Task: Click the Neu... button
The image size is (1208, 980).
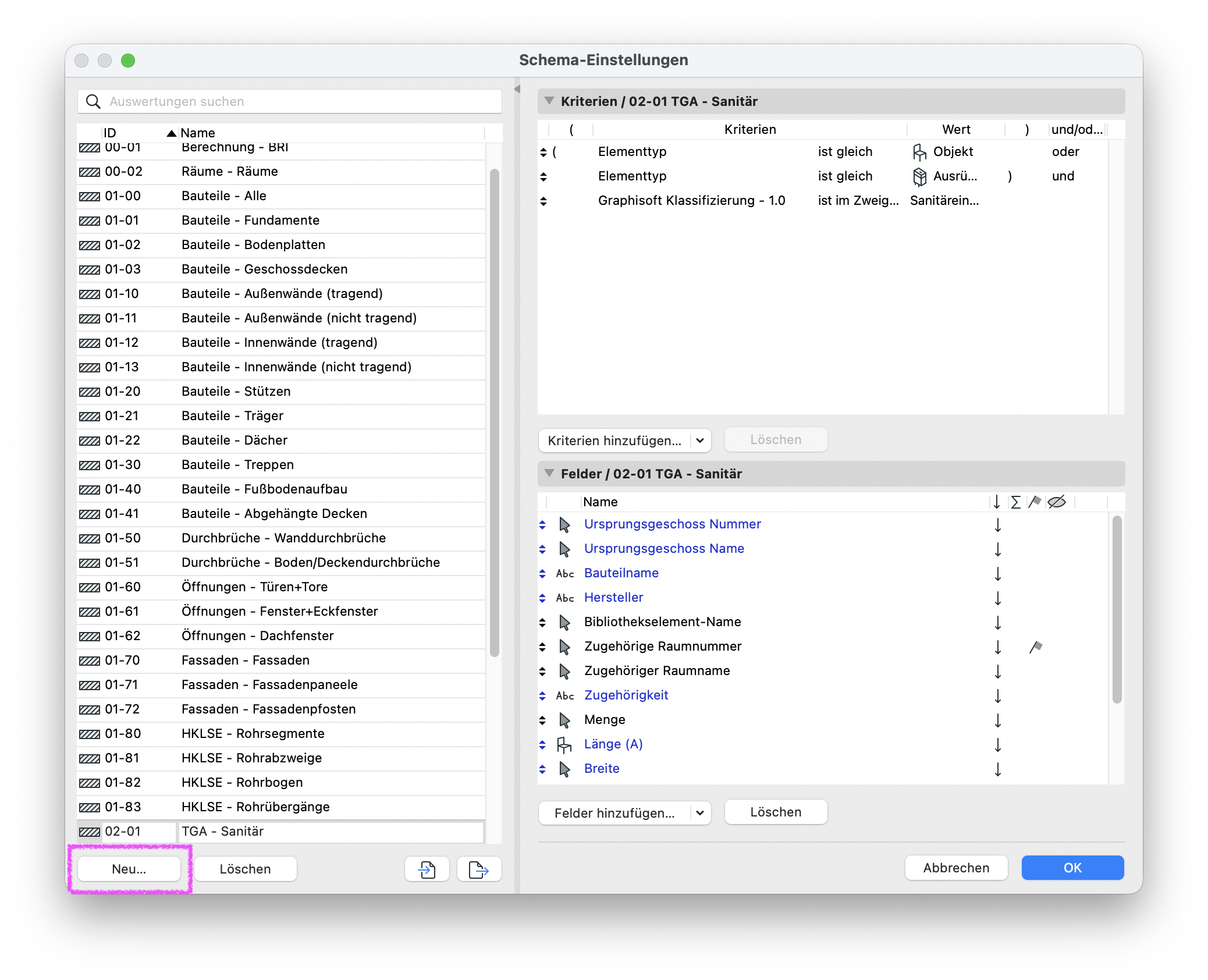Action: [129, 869]
